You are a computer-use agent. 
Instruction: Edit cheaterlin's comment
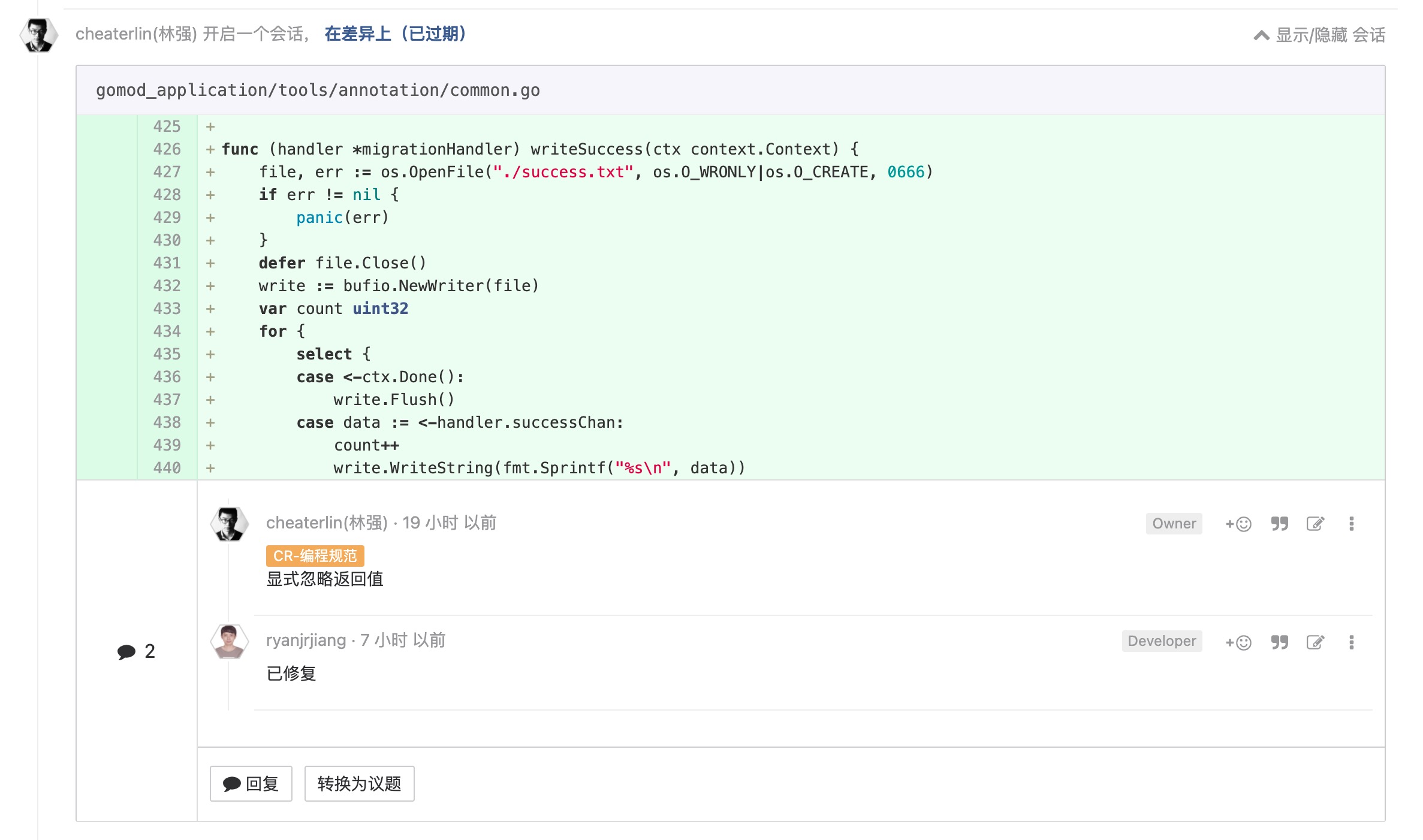click(1315, 524)
